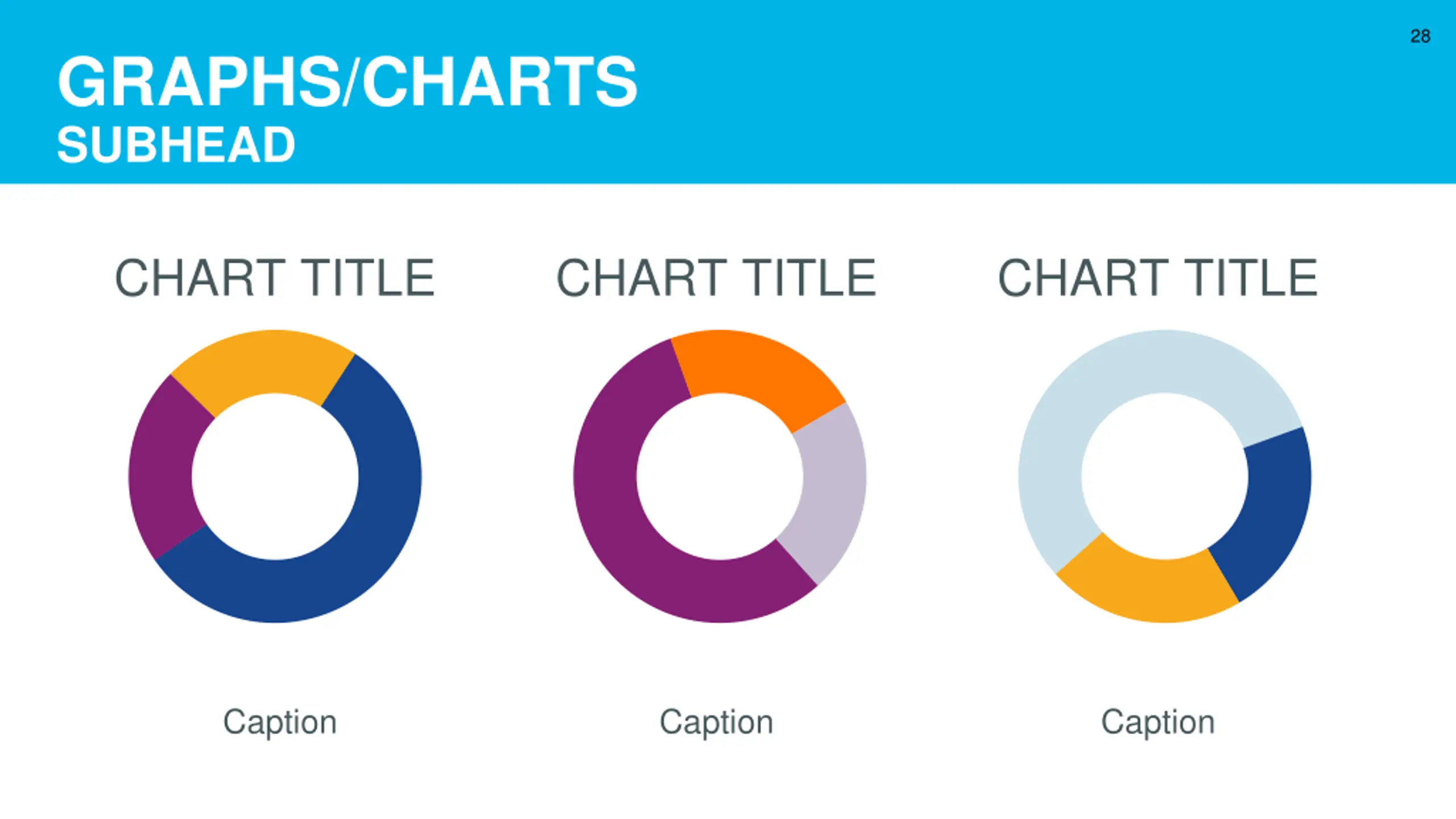Click the GRAPHS/CHARTS slide heading
The height and width of the screenshot is (819, 1456).
click(348, 81)
